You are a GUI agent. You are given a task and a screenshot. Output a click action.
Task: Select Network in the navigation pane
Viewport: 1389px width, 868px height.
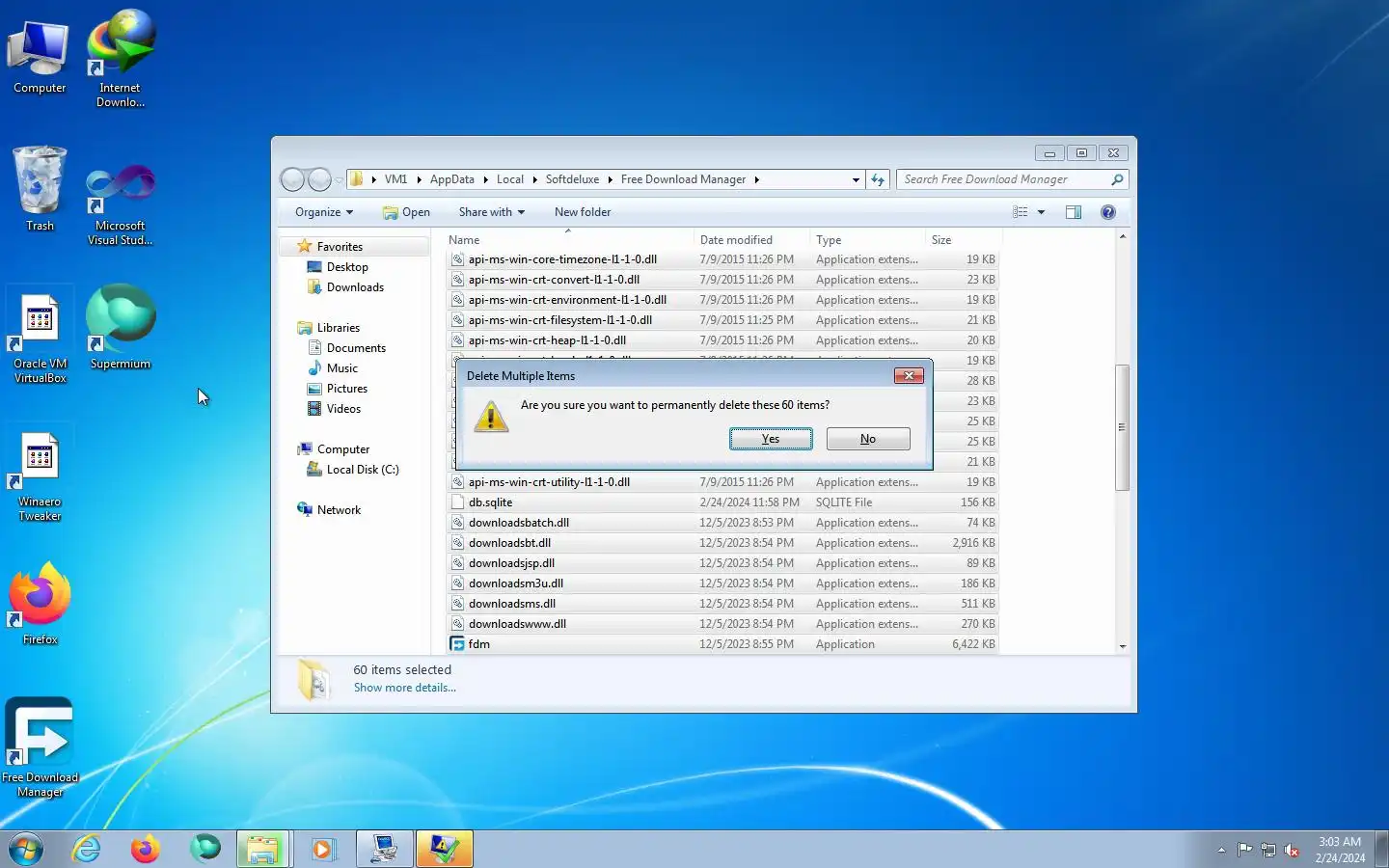pyautogui.click(x=339, y=510)
